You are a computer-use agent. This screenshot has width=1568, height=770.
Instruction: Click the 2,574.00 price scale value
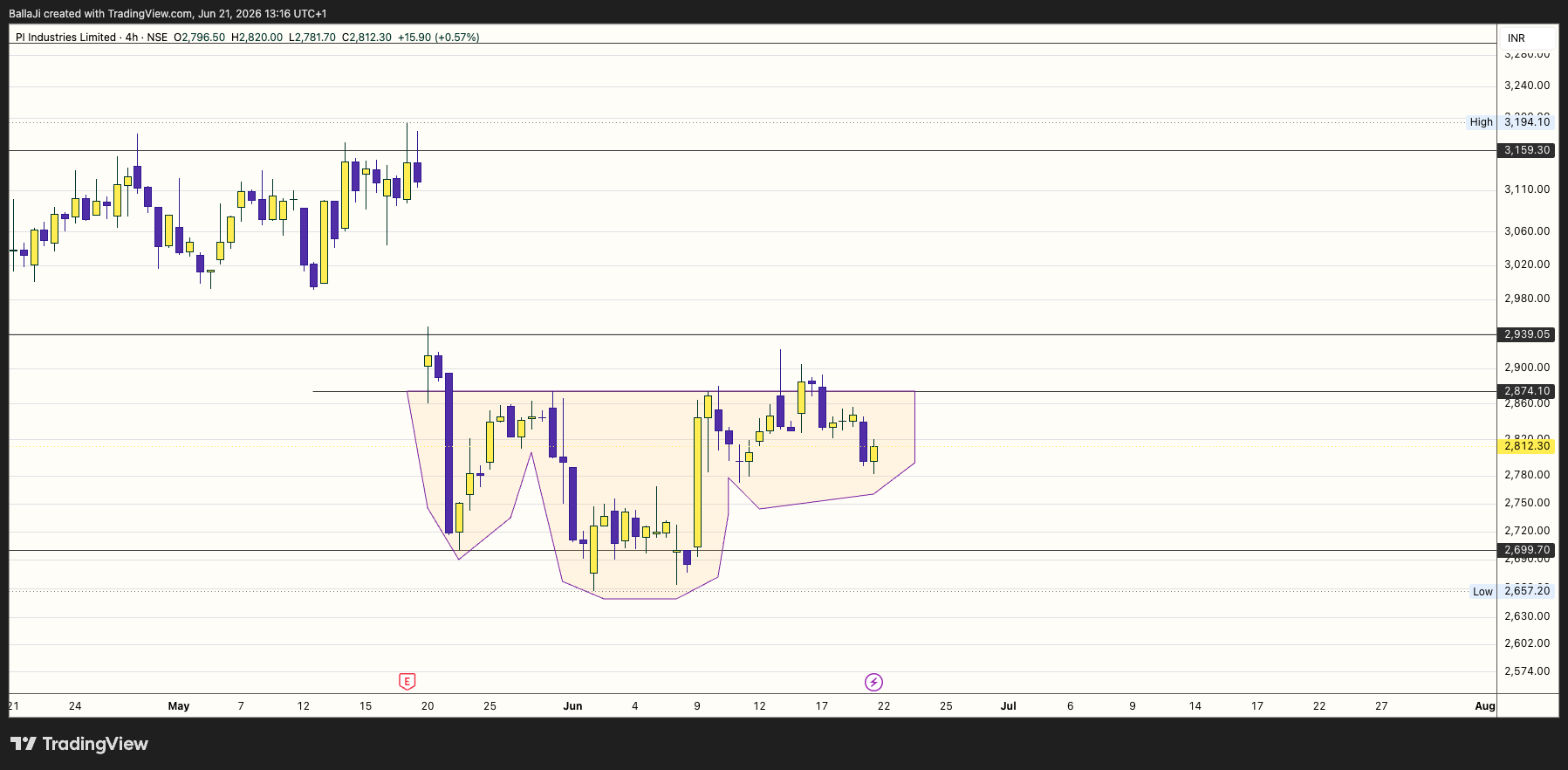click(1527, 671)
